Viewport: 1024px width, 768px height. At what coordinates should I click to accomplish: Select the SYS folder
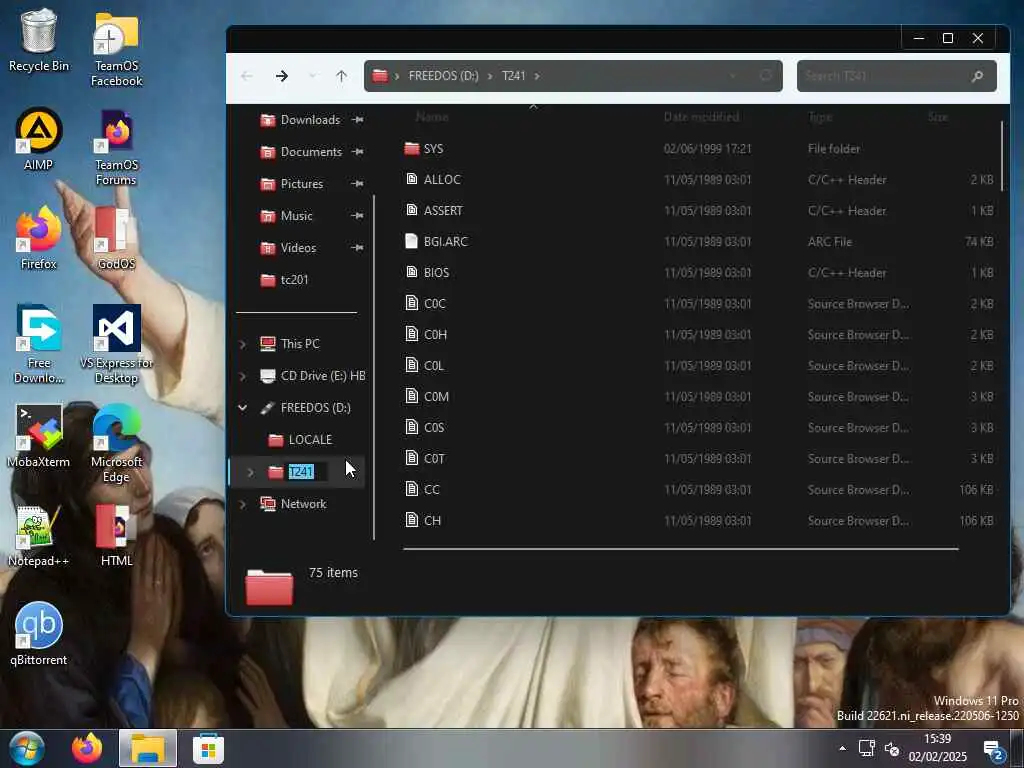pos(699,149)
